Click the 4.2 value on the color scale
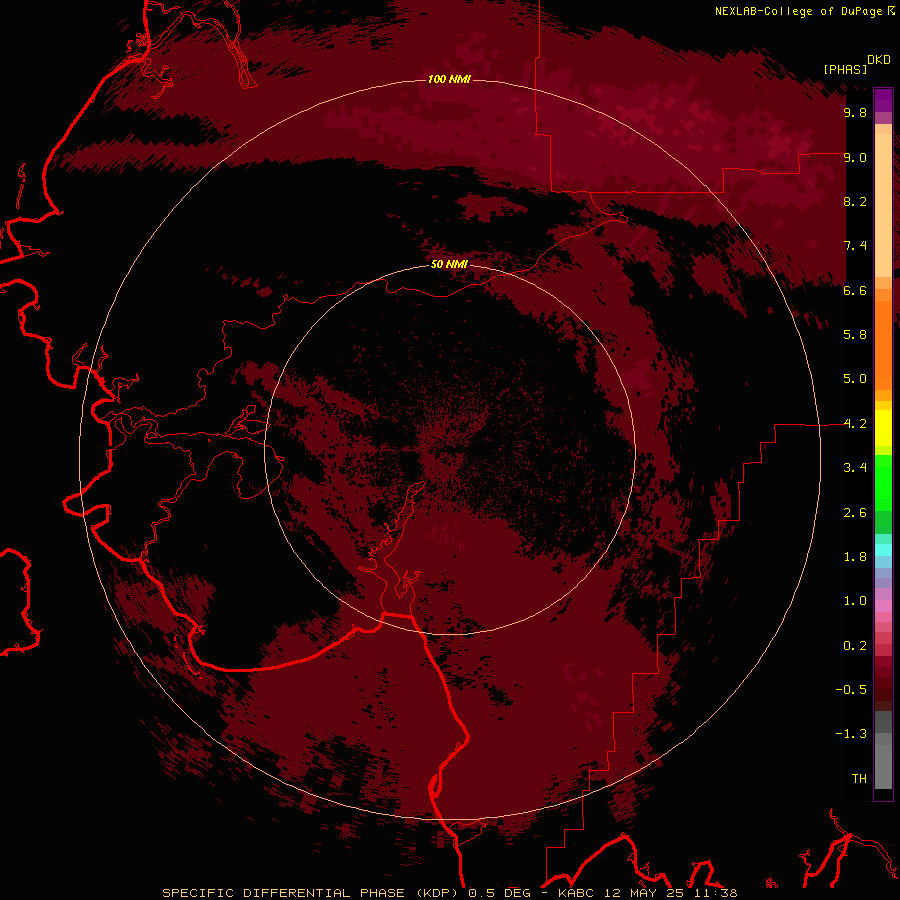The width and height of the screenshot is (900, 900). tap(855, 424)
